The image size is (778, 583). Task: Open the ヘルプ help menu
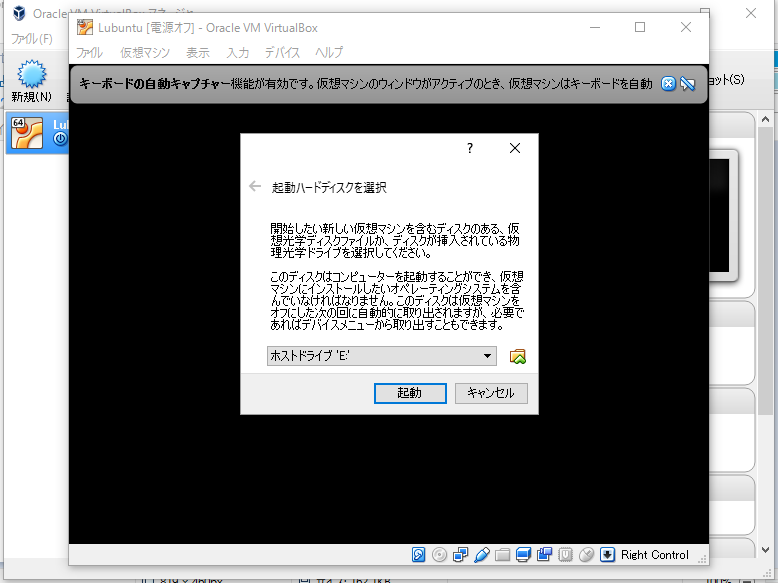(x=329, y=53)
